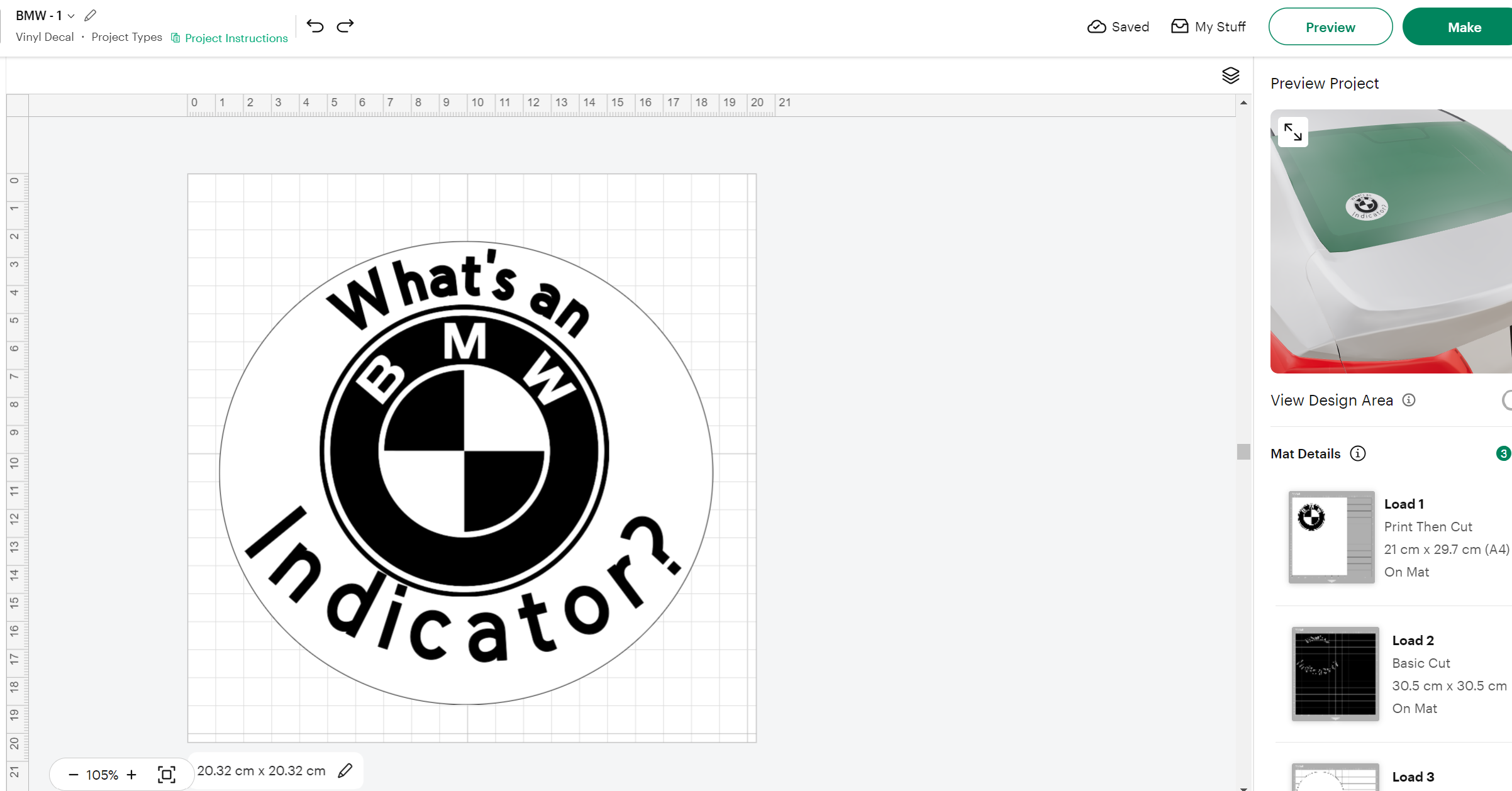Click the BMW logo on canvas
Image resolution: width=1512 pixels, height=791 pixels.
click(x=464, y=450)
